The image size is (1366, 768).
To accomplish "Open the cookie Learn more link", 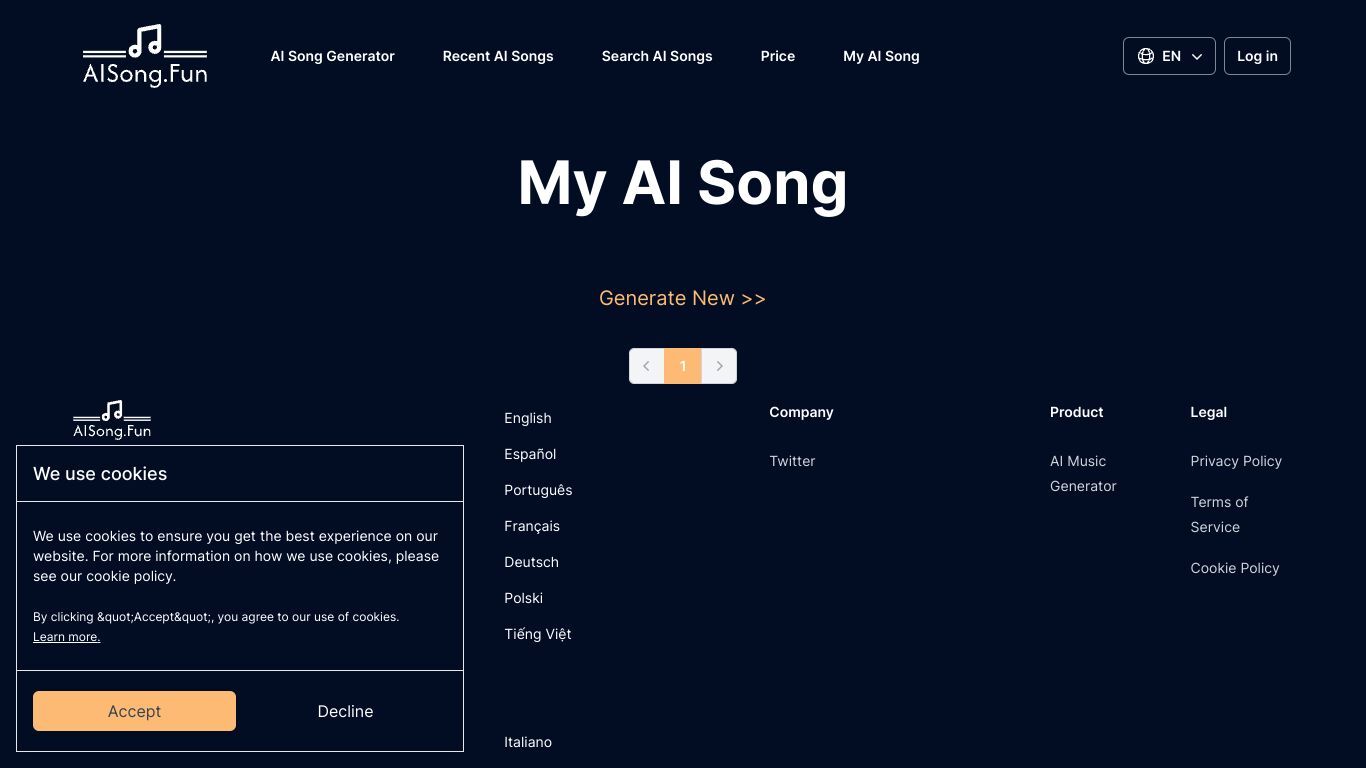I will 66,637.
